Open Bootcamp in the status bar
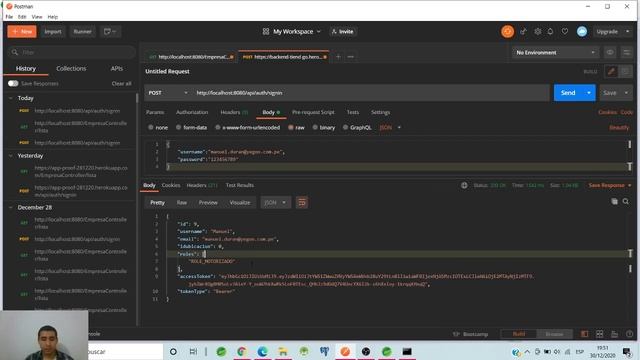The image size is (640, 360). (471, 334)
